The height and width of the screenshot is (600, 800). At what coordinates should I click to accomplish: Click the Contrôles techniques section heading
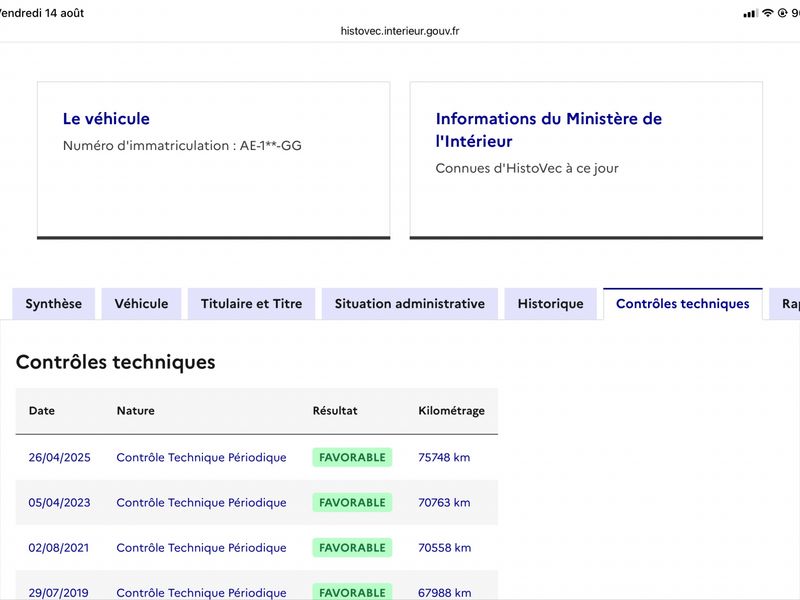pos(116,362)
